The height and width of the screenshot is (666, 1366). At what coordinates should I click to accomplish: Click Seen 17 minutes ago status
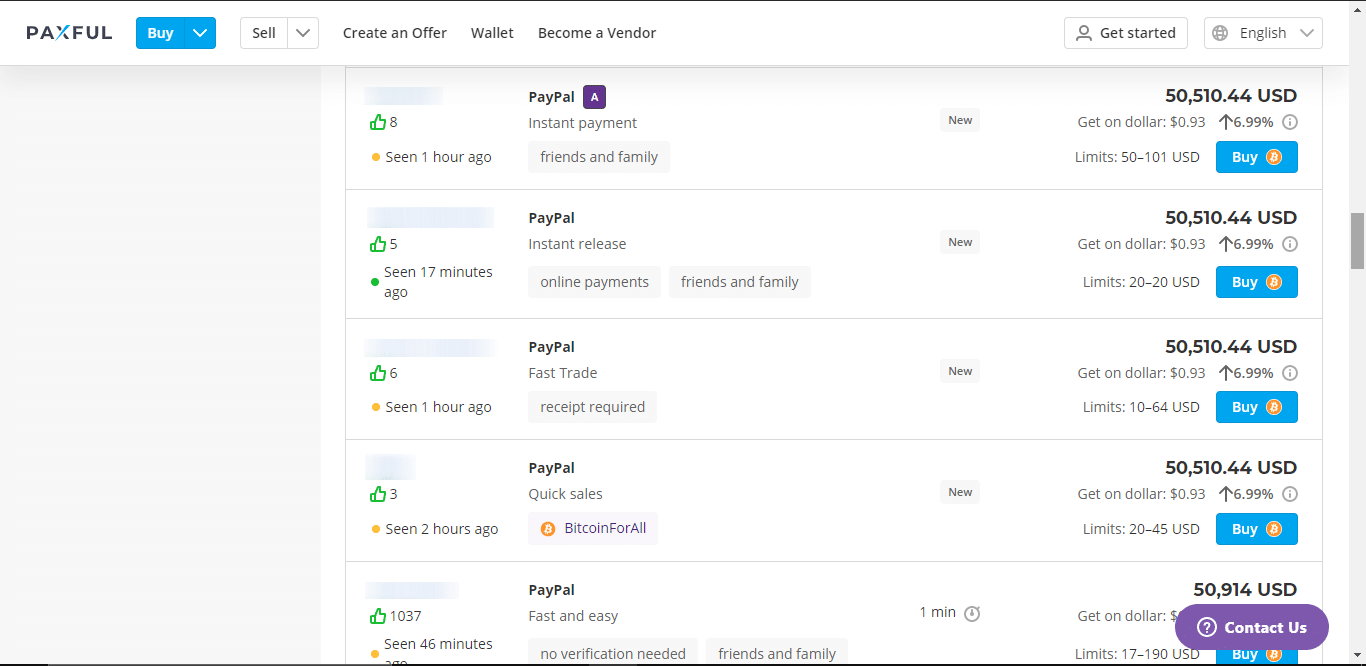[438, 282]
